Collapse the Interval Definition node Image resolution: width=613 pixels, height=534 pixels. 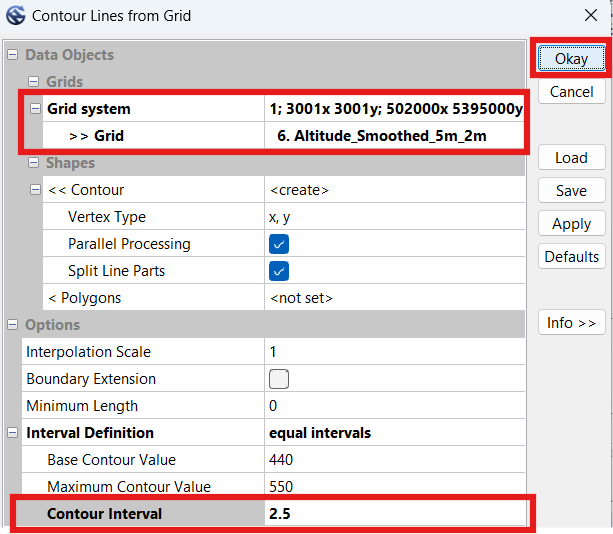pos(13,433)
